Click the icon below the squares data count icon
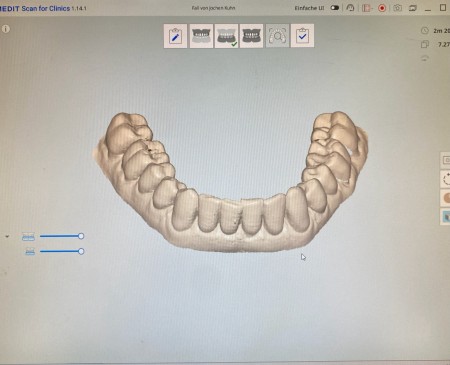This screenshot has height=365, width=450. (425, 58)
